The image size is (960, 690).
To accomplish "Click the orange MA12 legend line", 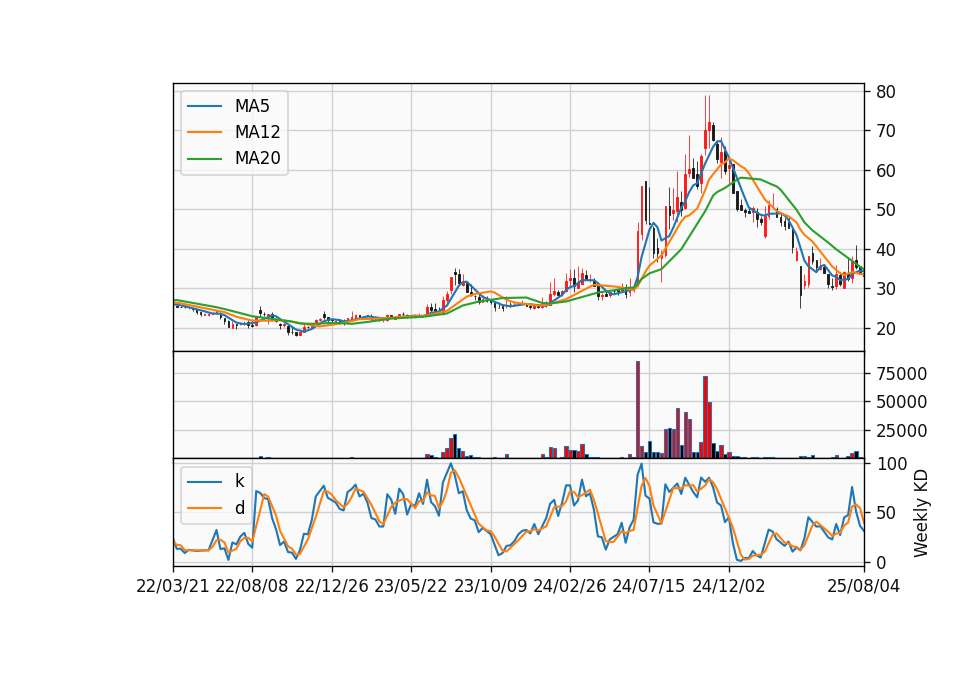I will tap(204, 132).
